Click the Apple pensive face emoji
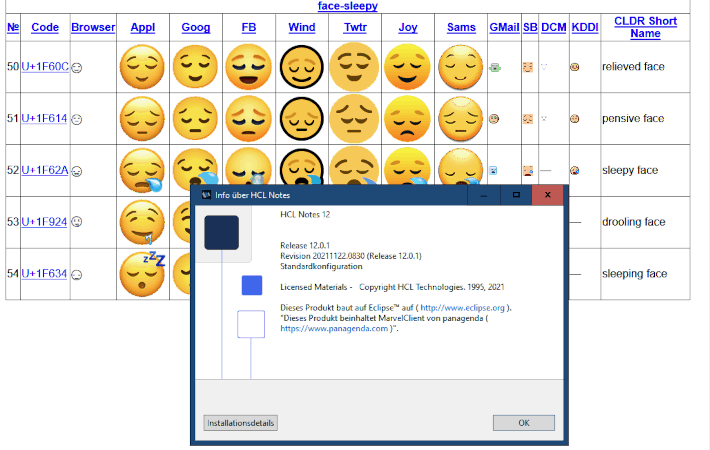This screenshot has height=450, width=710. [x=142, y=119]
